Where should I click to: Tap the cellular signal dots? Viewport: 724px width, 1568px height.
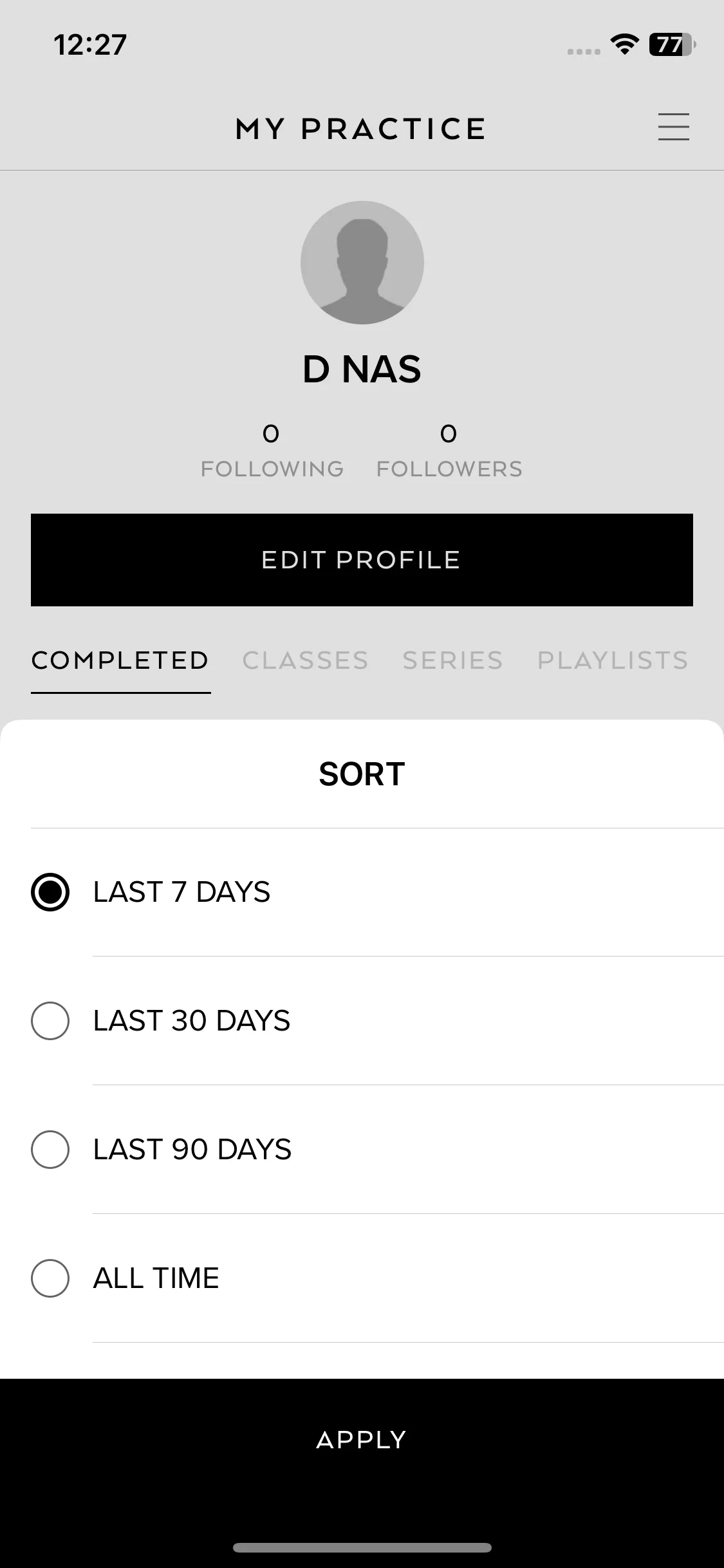584,51
